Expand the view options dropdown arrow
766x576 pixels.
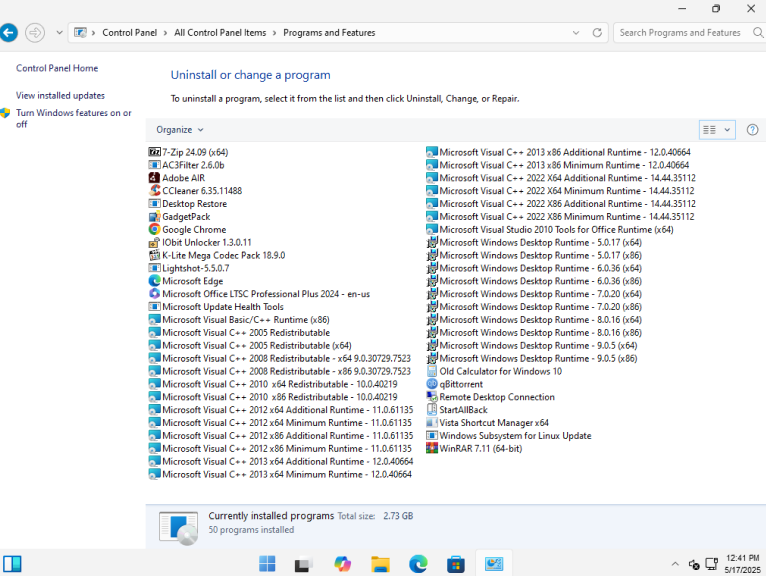(727, 129)
